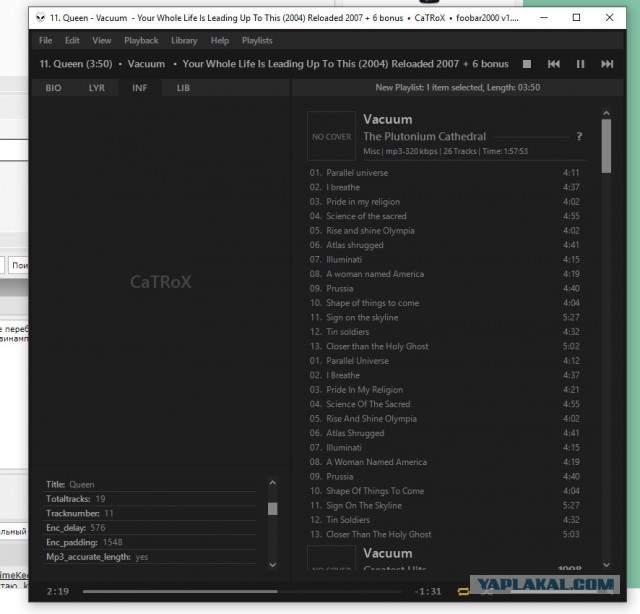Click the elapsed time 2:19 display
This screenshot has width=640, height=614.
tap(58, 592)
